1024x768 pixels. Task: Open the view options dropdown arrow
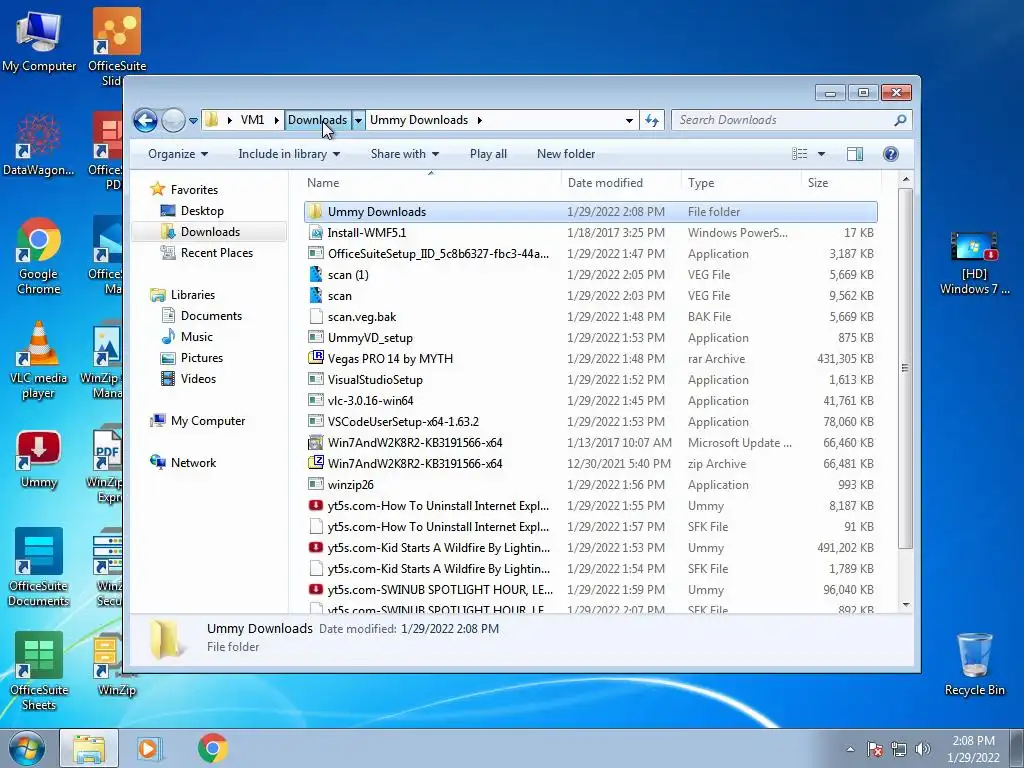(821, 154)
